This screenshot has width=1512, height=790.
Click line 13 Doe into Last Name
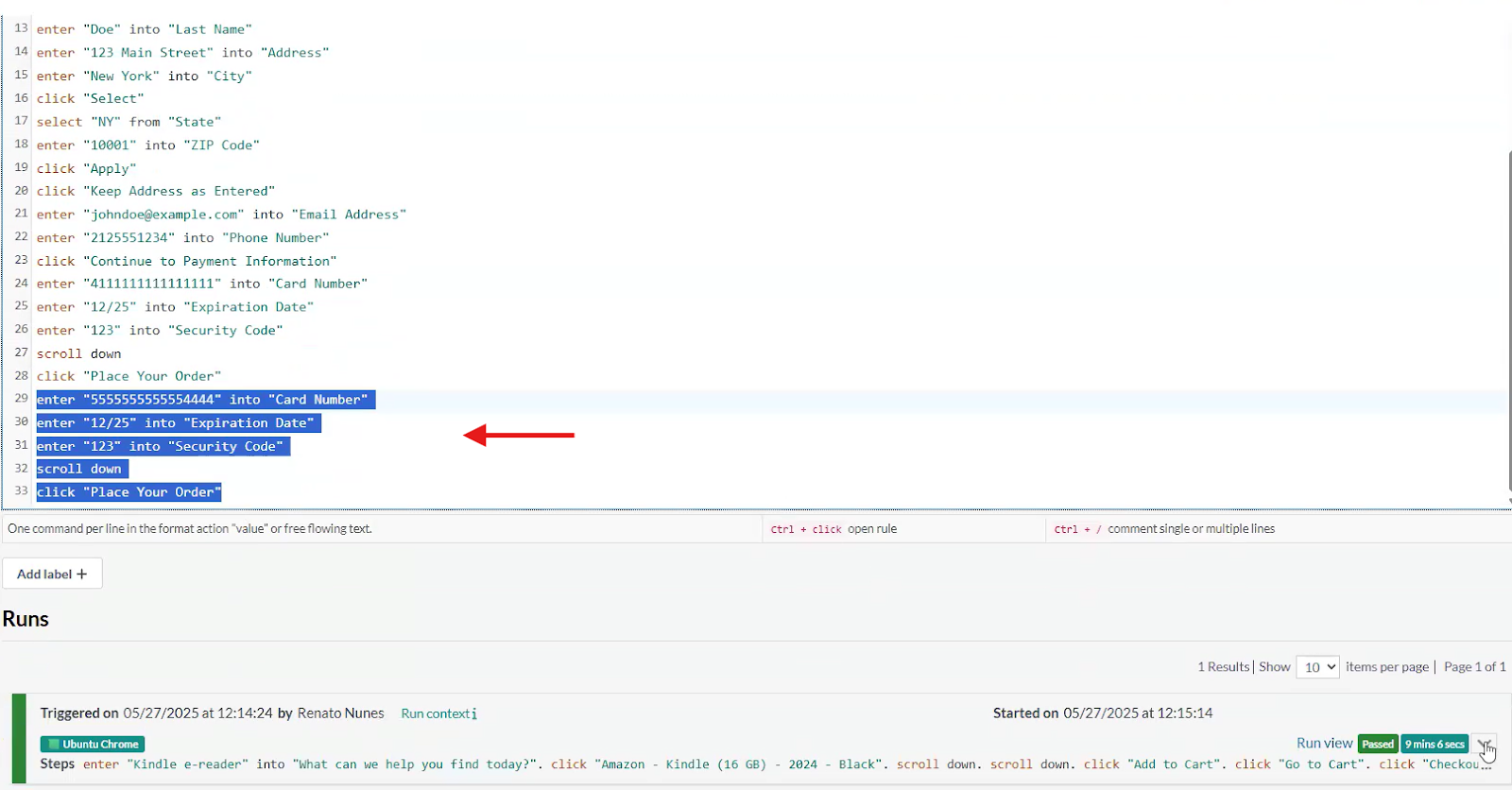click(145, 29)
